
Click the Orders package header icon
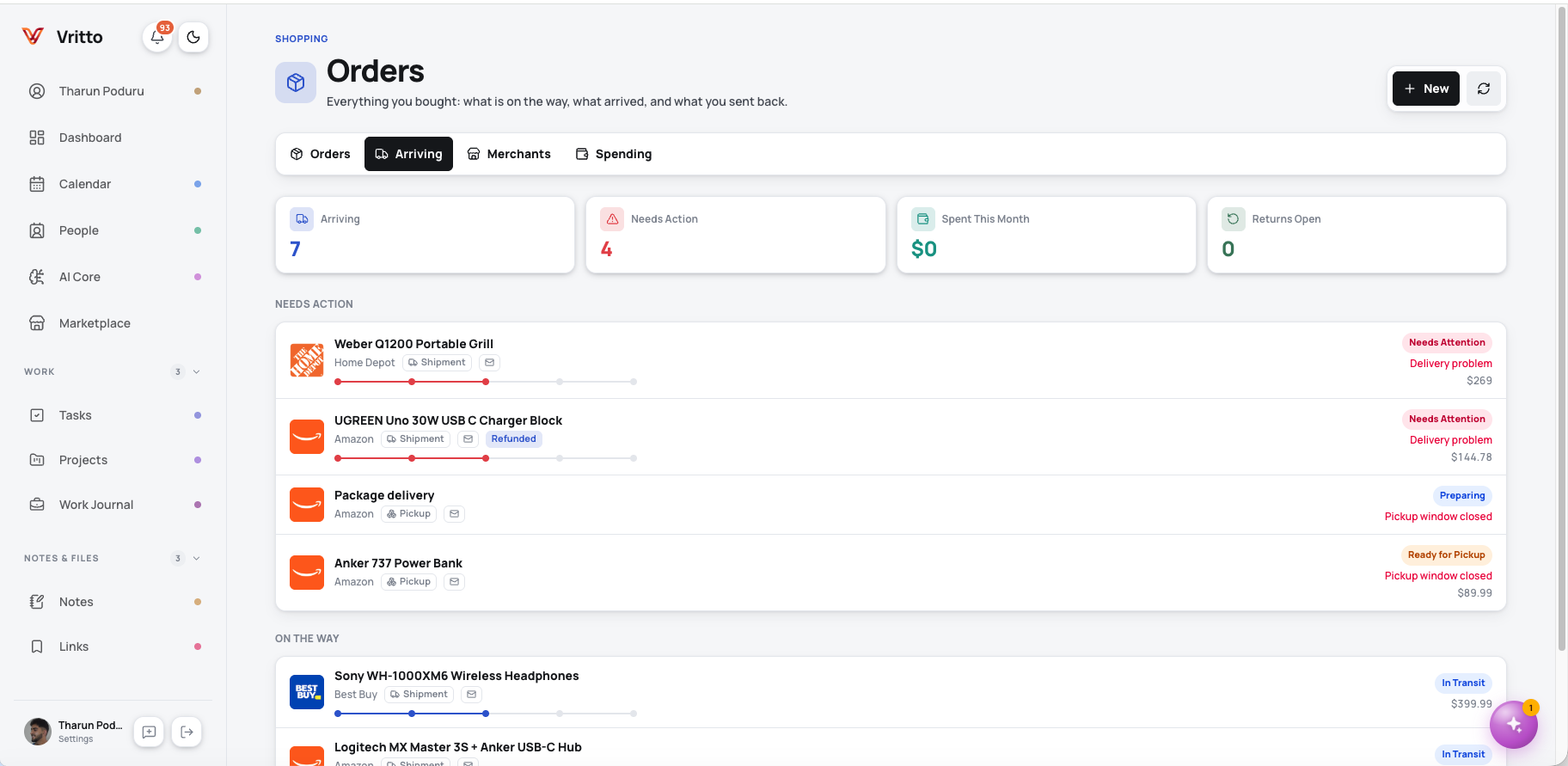296,83
